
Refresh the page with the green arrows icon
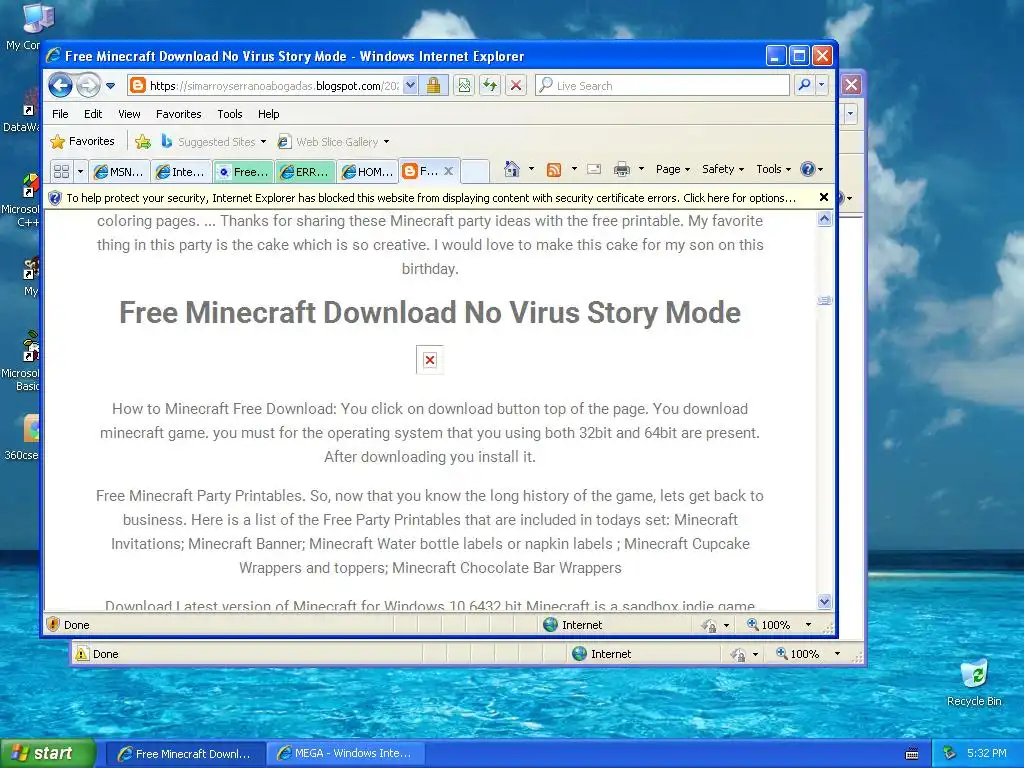490,86
